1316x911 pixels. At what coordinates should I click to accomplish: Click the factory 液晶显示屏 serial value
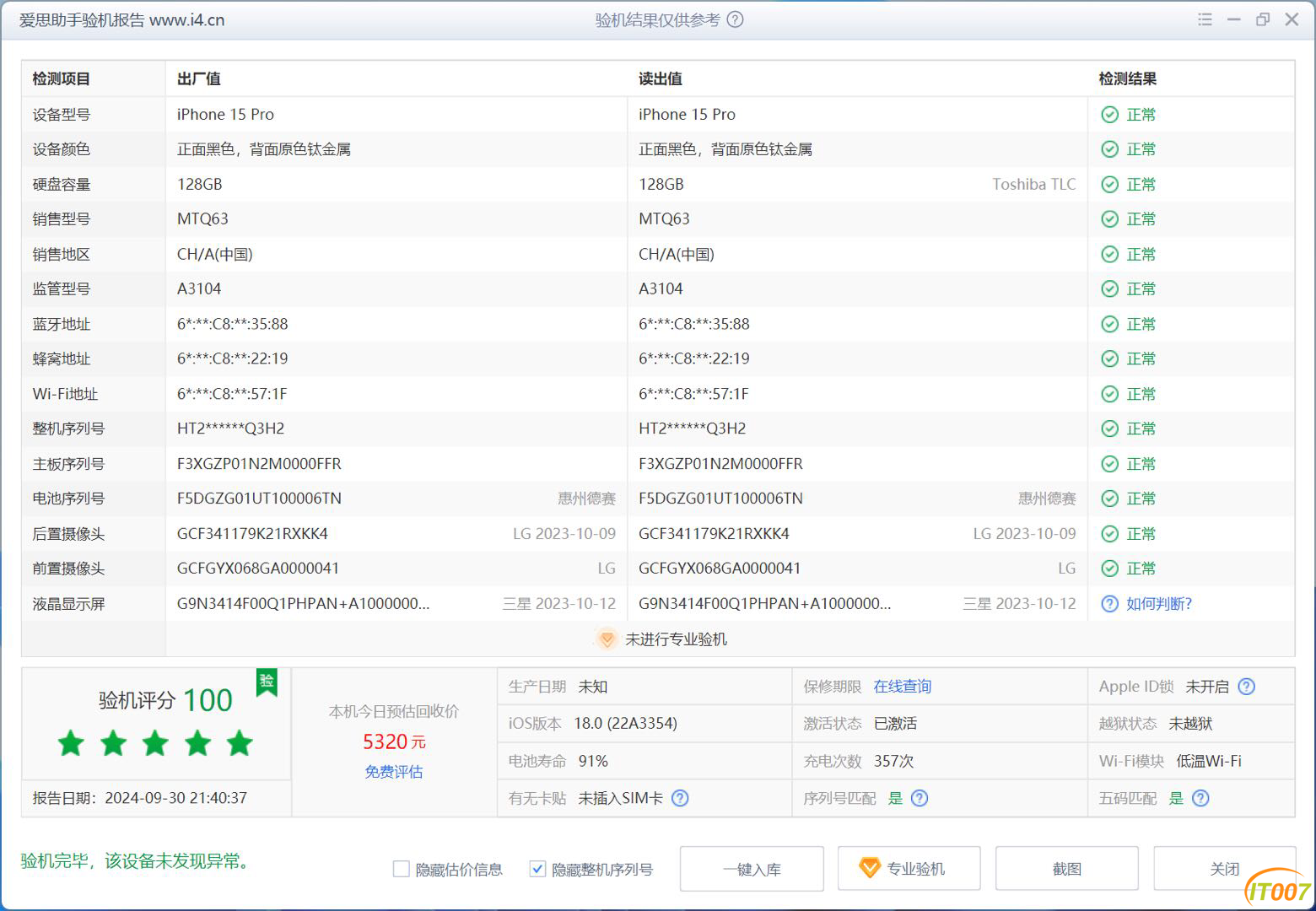tap(303, 604)
